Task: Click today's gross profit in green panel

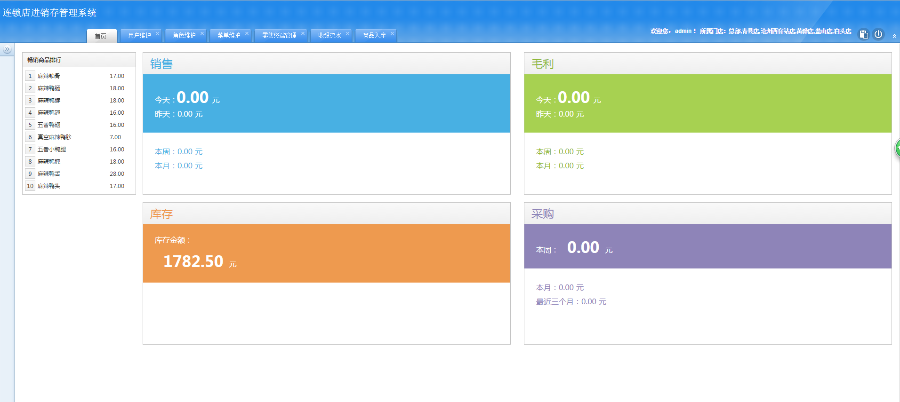Action: click(574, 97)
